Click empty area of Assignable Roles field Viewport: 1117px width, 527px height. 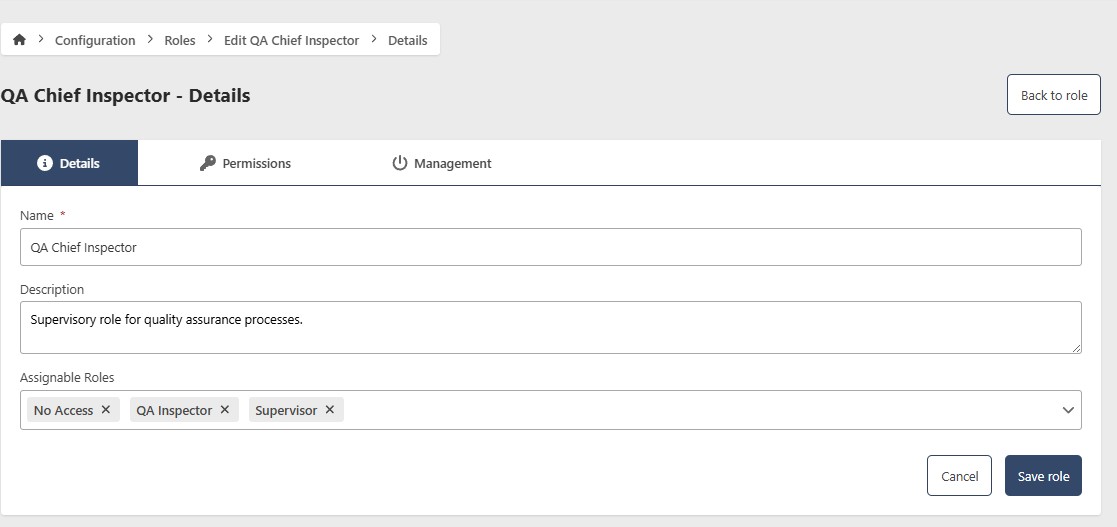[x=700, y=410]
